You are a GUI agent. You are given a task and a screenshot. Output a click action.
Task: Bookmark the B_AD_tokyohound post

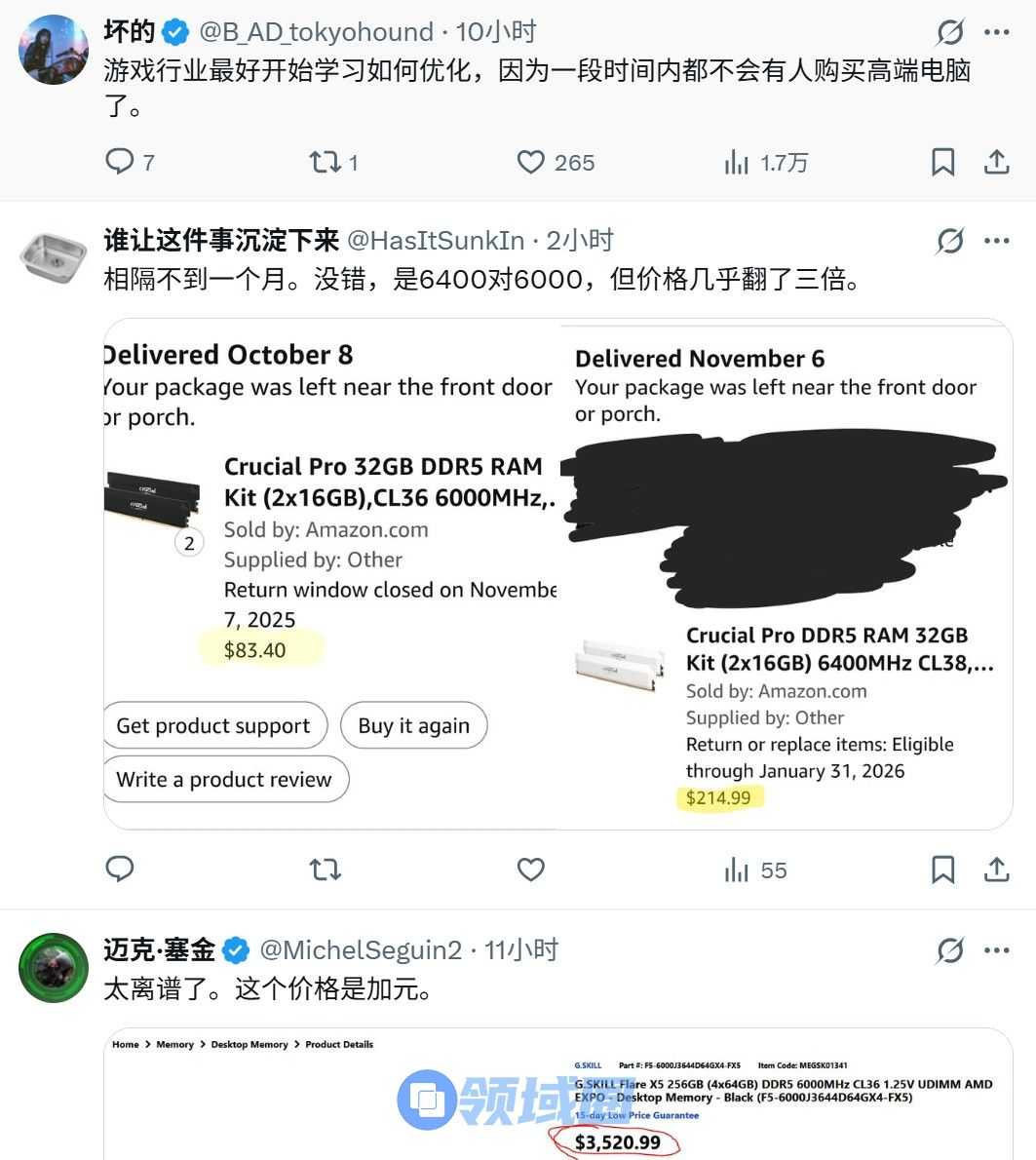pyautogui.click(x=942, y=161)
